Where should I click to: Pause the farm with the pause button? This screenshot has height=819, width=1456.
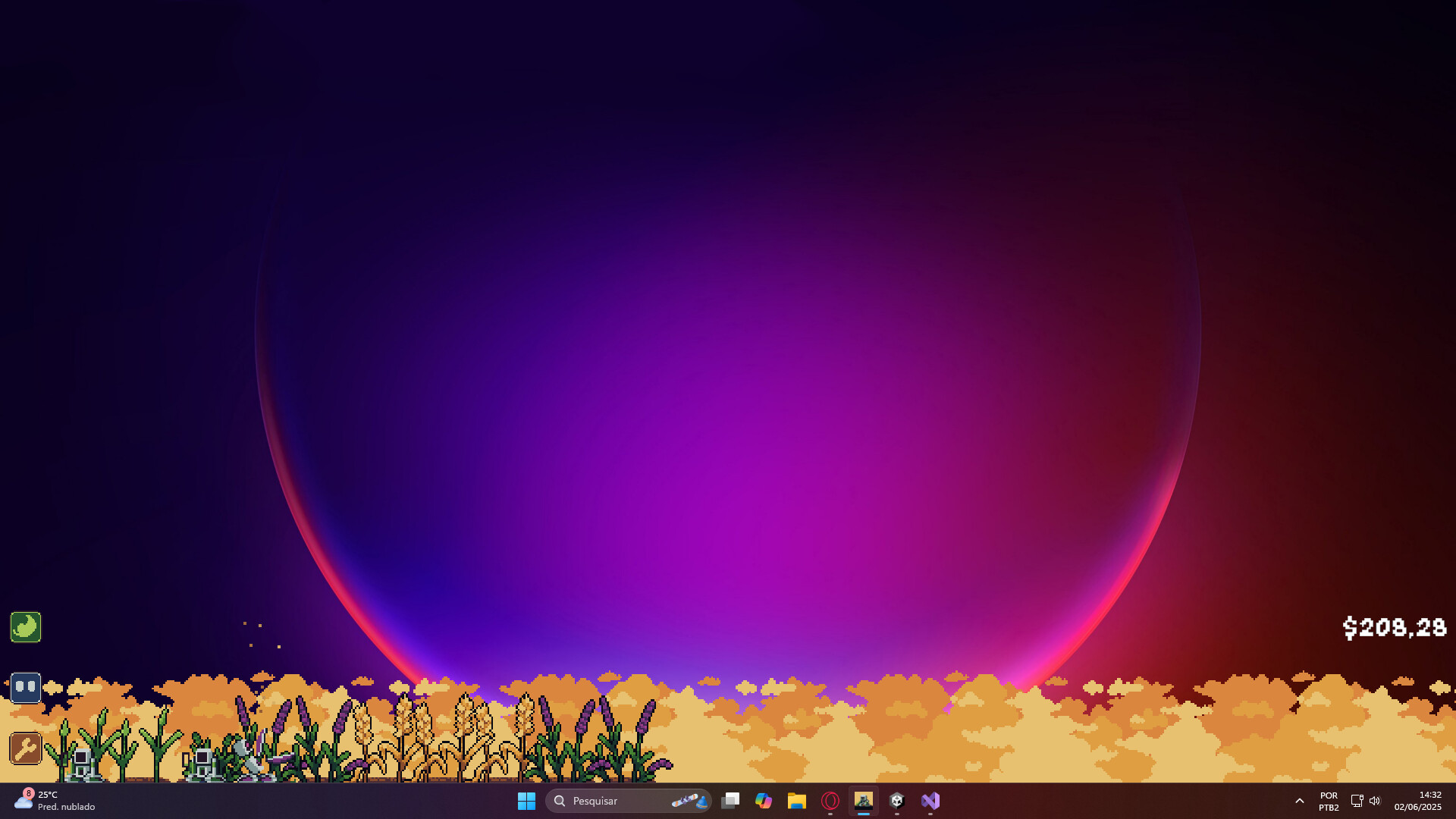(25, 687)
